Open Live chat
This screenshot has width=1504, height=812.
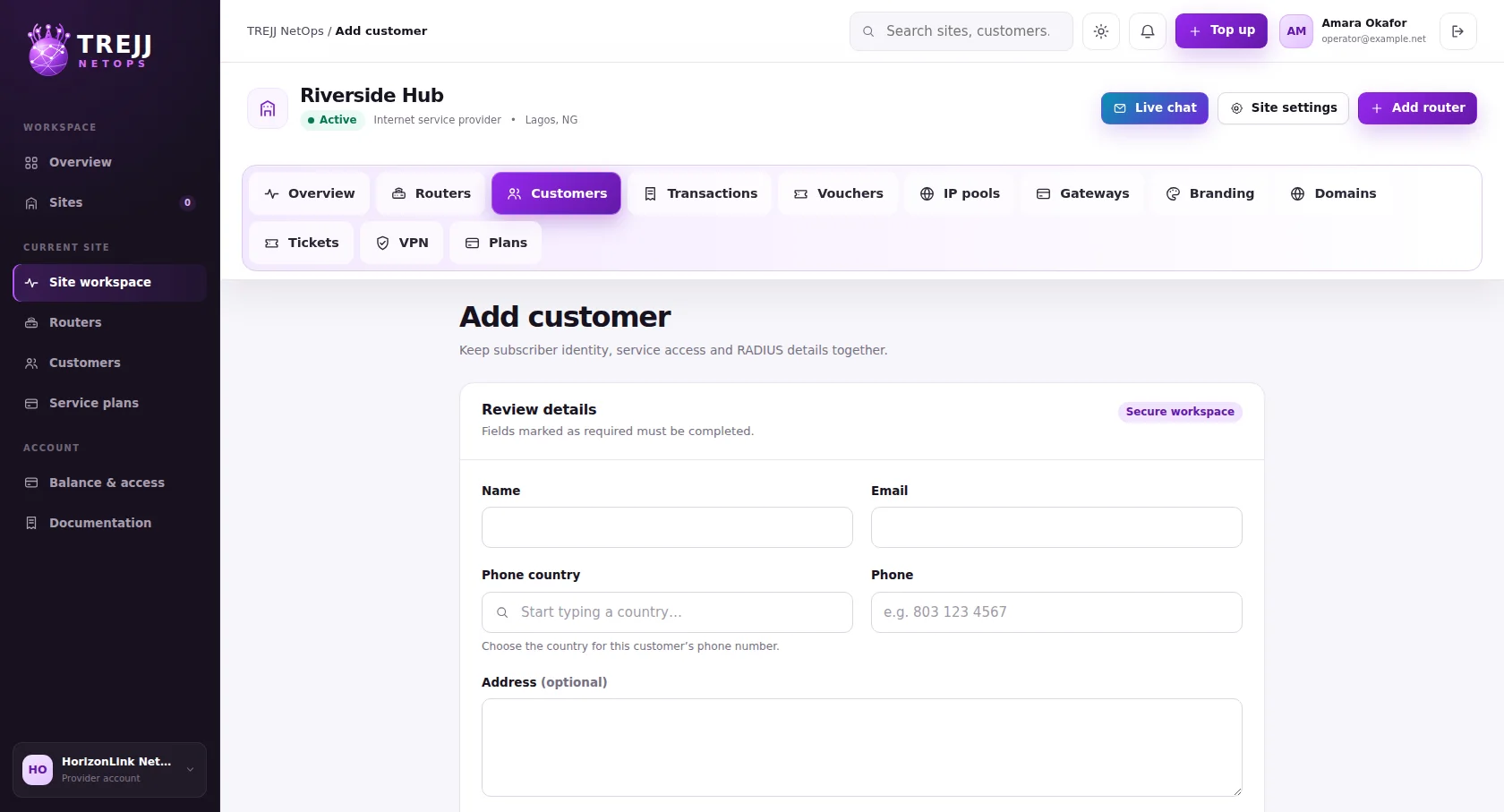(x=1155, y=108)
